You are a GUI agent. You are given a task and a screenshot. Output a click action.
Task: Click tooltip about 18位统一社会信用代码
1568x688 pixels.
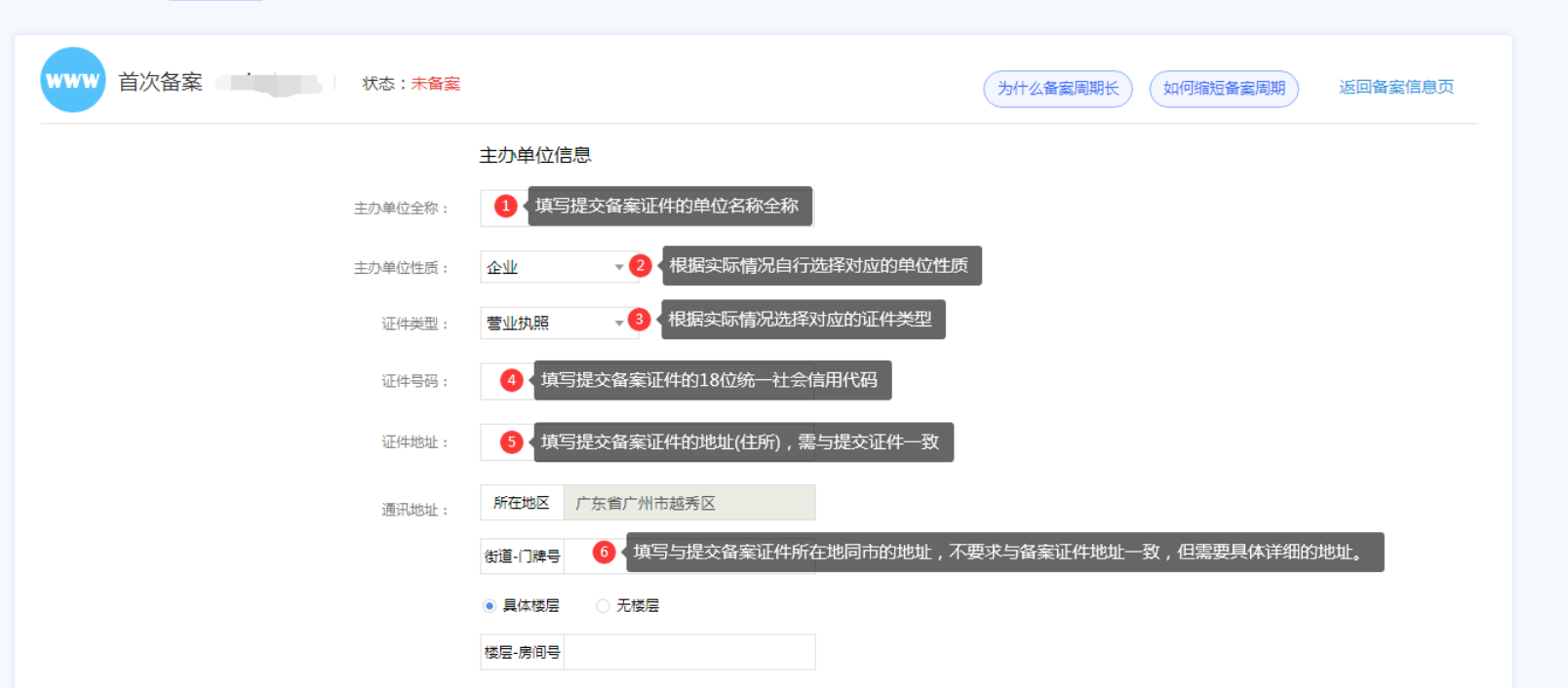coord(711,380)
